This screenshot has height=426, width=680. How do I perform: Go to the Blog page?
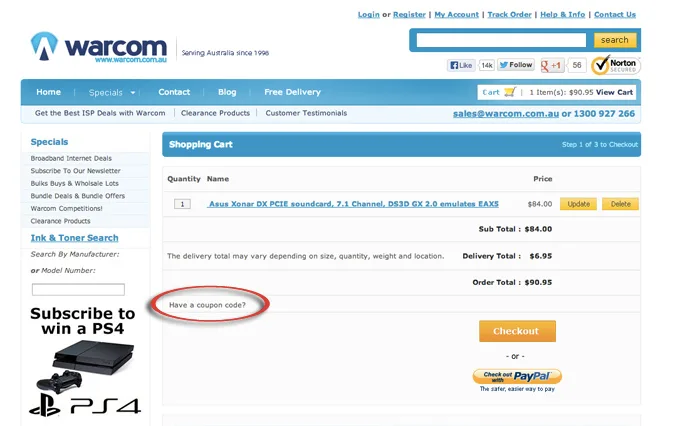click(227, 92)
